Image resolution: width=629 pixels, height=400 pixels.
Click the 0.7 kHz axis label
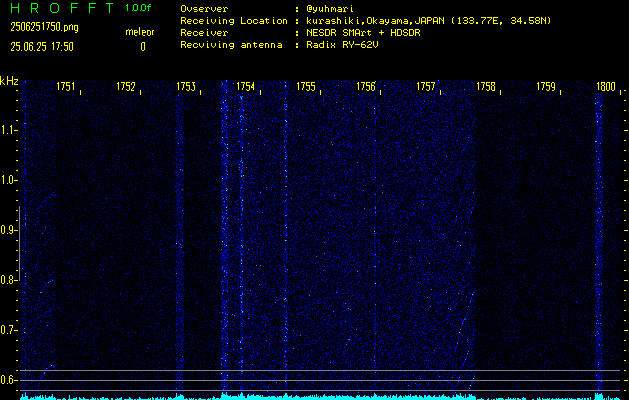[7, 330]
